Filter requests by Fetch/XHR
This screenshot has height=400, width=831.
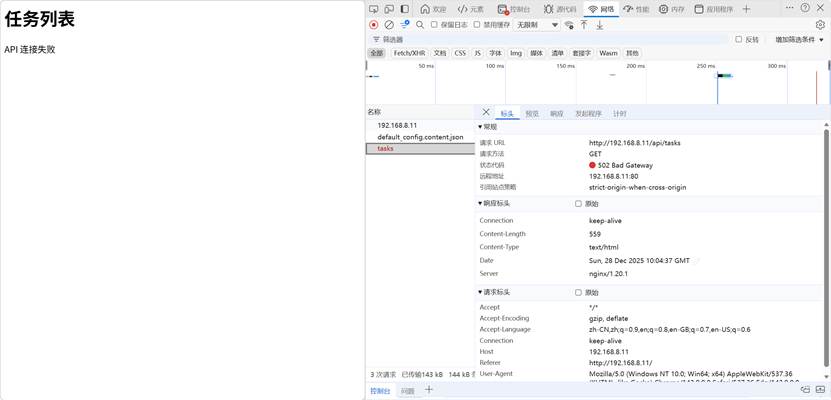pos(409,53)
